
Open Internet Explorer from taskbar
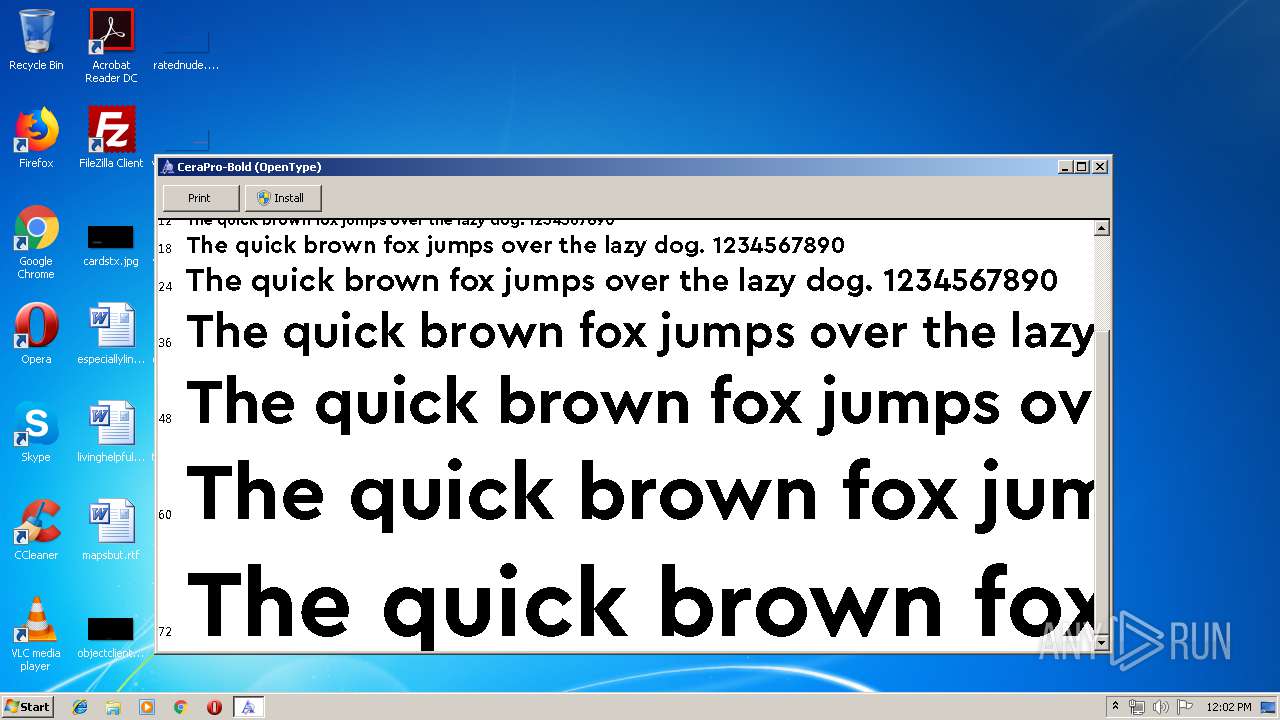click(80, 707)
